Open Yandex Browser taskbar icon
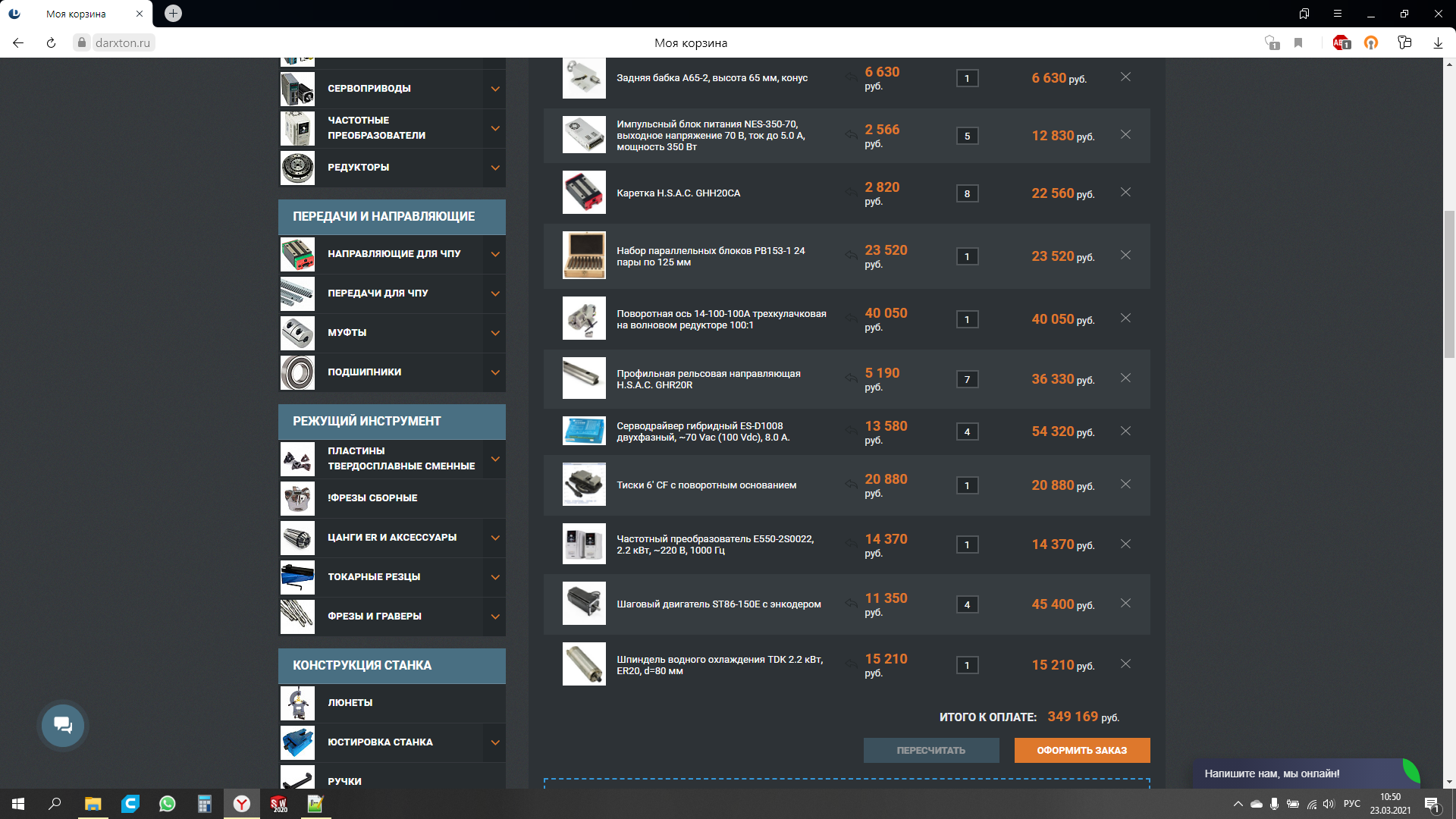 point(241,804)
